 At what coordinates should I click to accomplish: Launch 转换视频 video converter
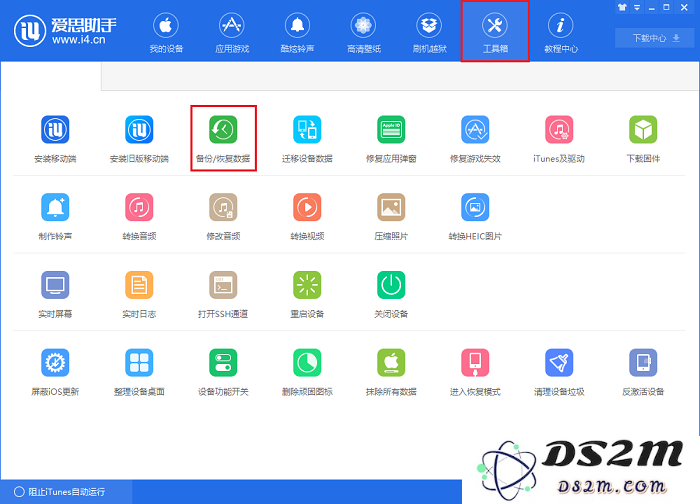click(x=307, y=217)
